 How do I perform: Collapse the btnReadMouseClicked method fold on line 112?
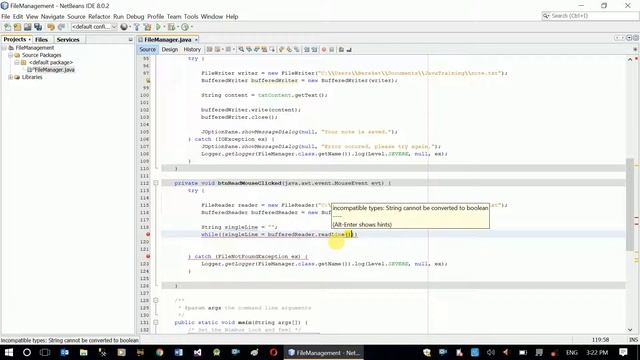click(x=156, y=183)
